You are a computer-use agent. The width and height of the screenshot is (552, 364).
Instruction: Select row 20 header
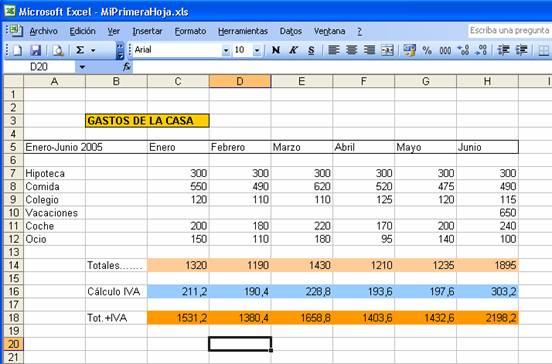click(13, 344)
